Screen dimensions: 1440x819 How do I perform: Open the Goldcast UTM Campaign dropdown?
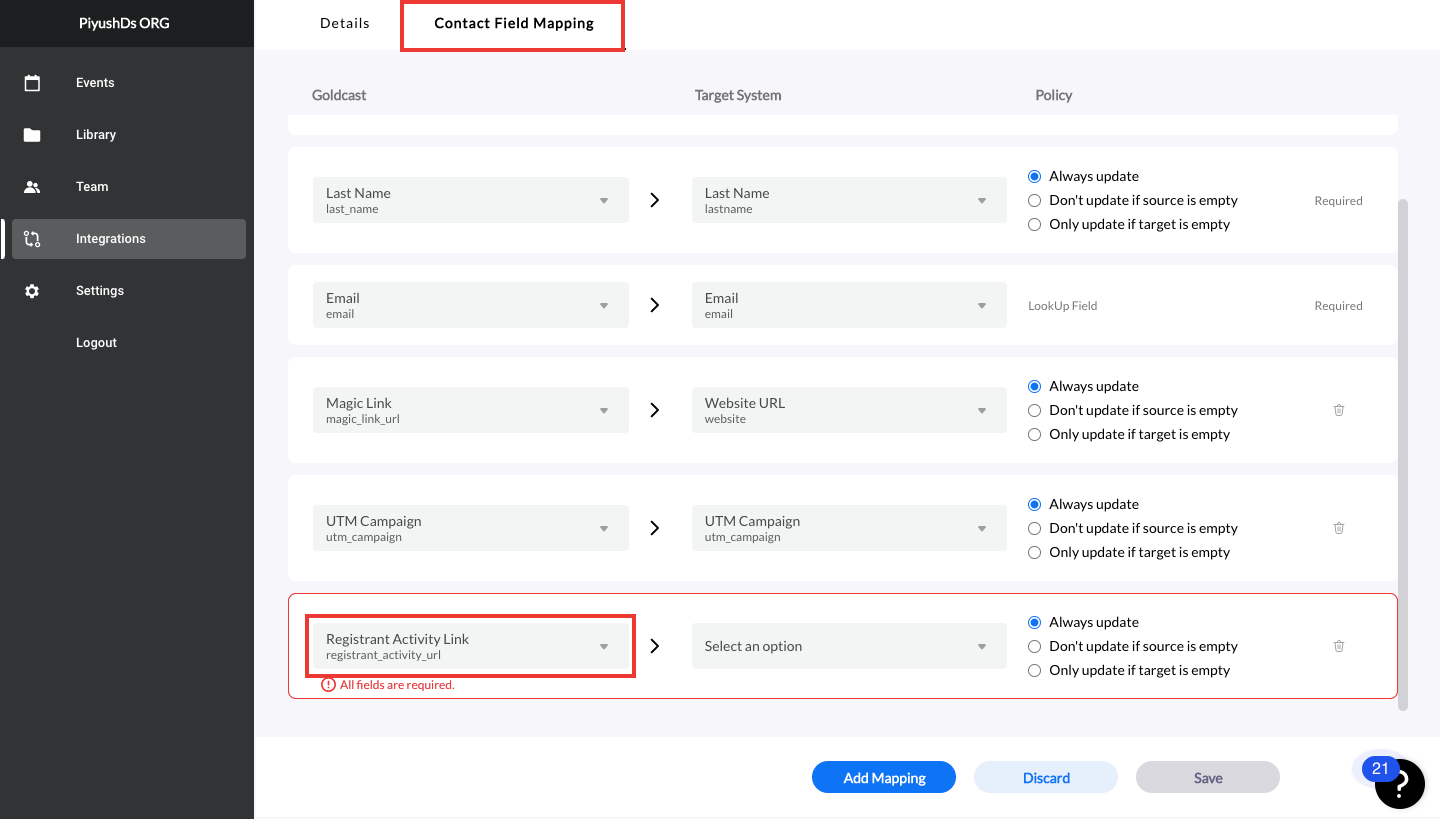(x=471, y=528)
